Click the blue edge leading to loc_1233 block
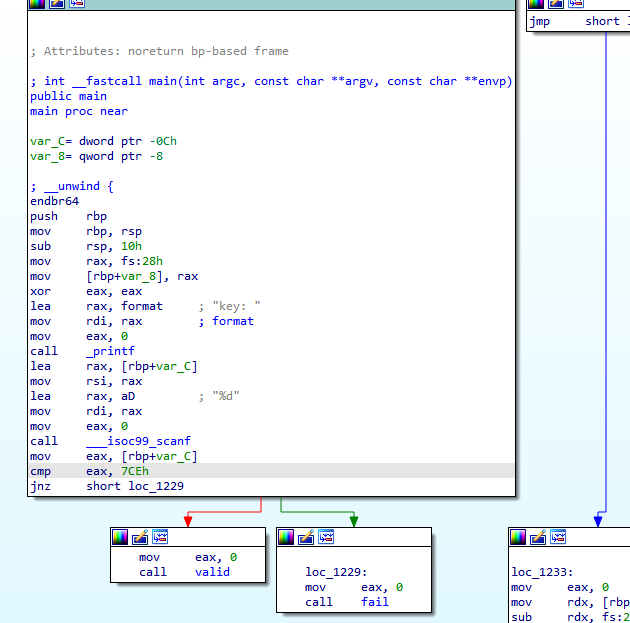This screenshot has height=623, width=630. pos(605,273)
